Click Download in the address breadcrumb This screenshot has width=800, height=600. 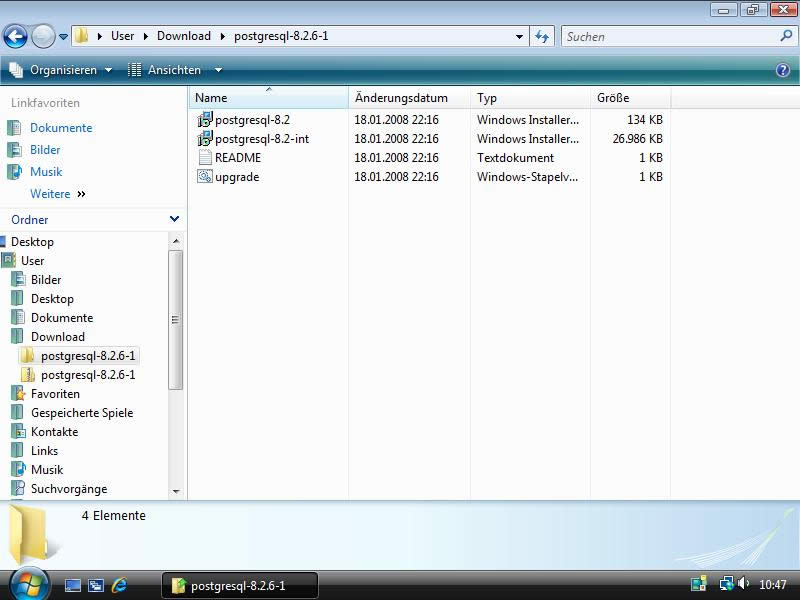point(184,36)
